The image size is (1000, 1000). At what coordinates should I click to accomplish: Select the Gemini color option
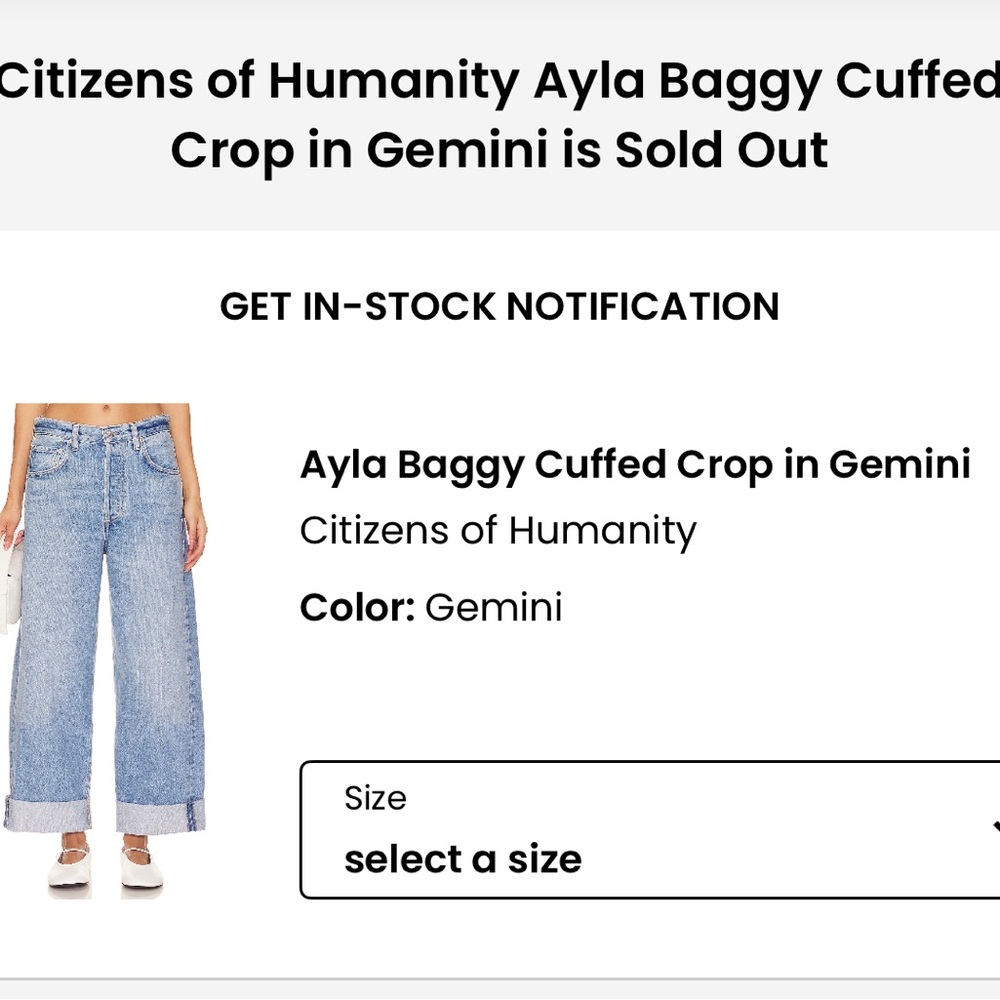pyautogui.click(x=493, y=606)
